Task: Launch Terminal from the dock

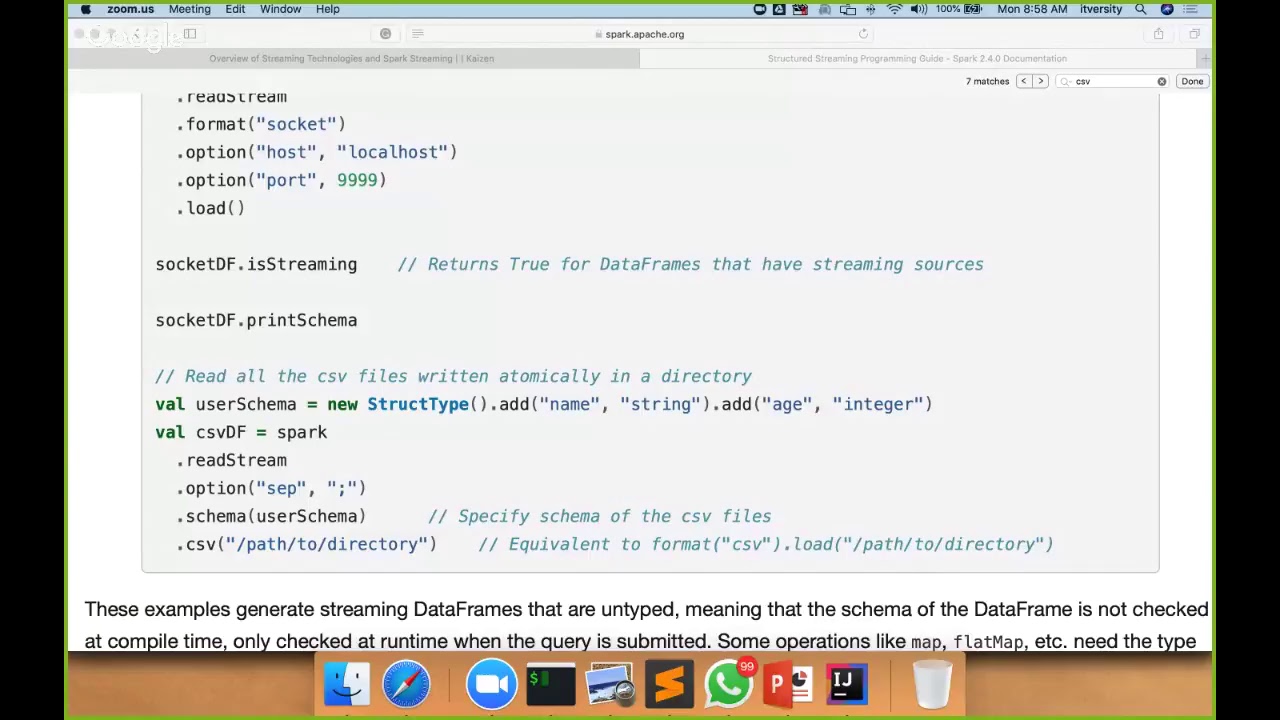Action: click(x=551, y=685)
